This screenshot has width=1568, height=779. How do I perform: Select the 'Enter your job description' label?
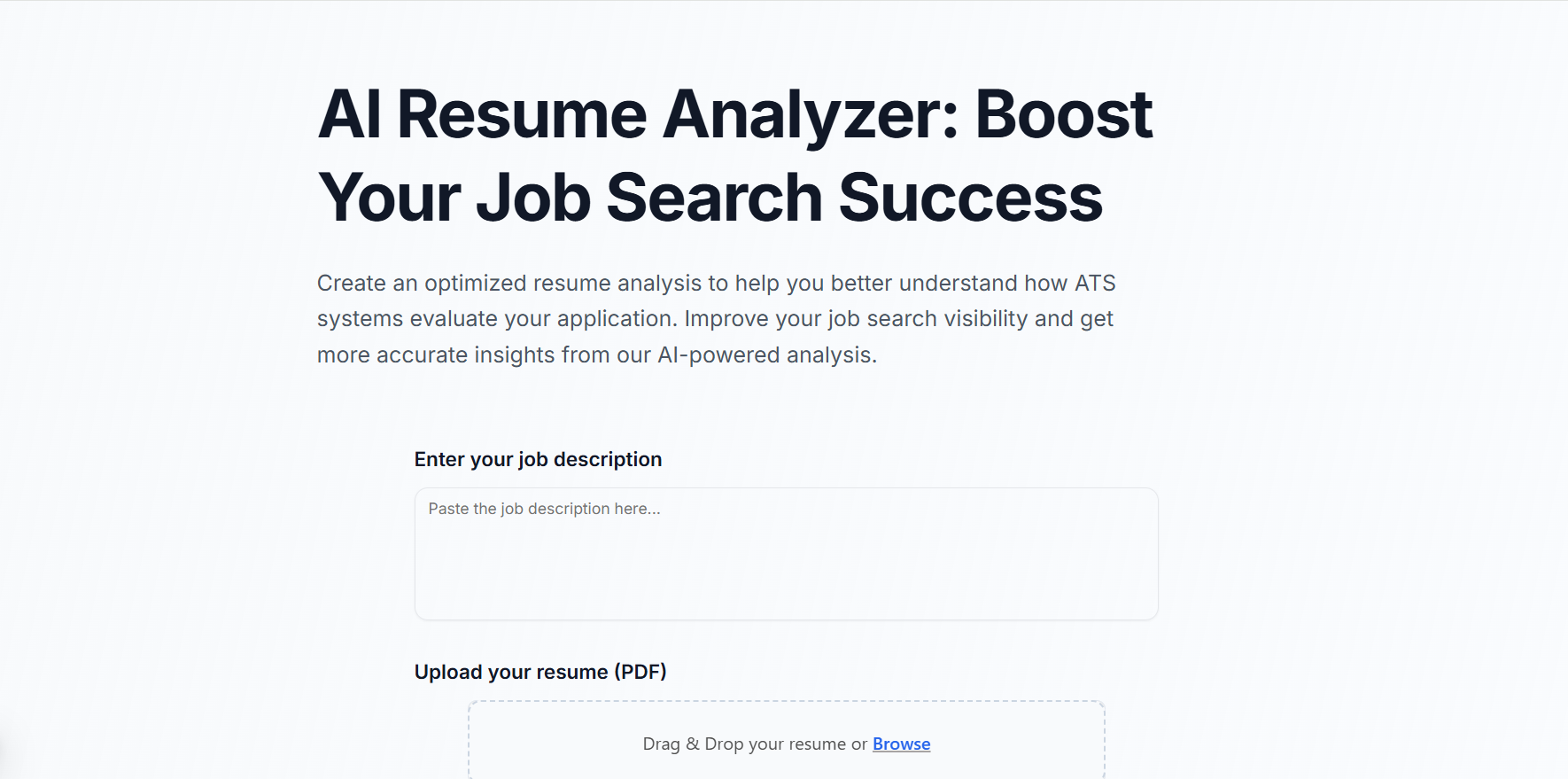538,459
